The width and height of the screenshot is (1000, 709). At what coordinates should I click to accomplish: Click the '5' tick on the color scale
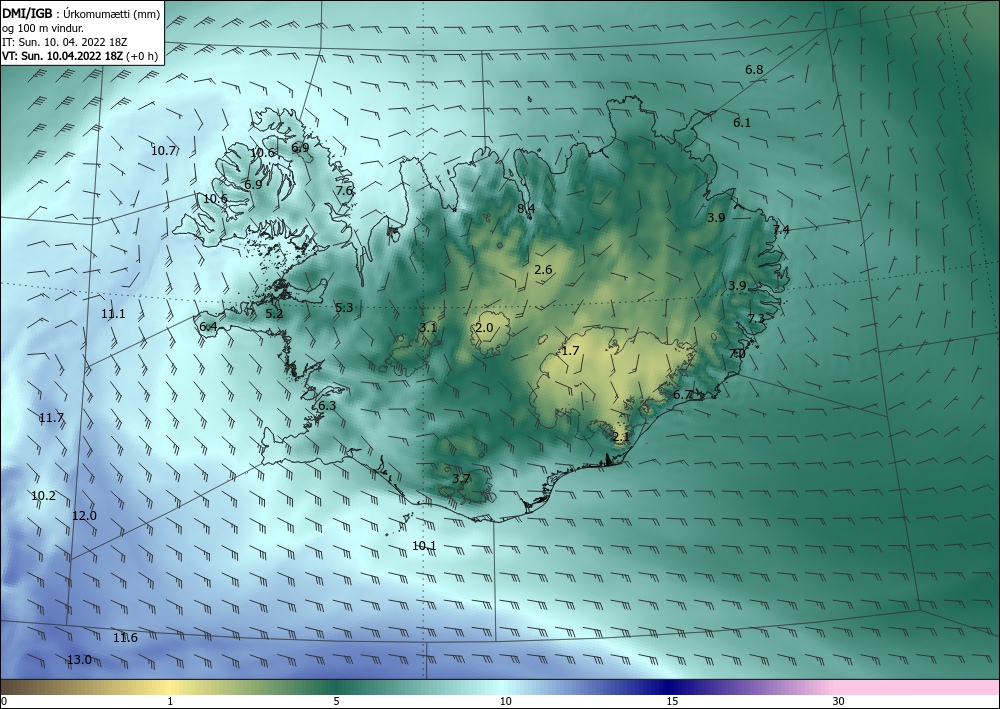tap(336, 702)
